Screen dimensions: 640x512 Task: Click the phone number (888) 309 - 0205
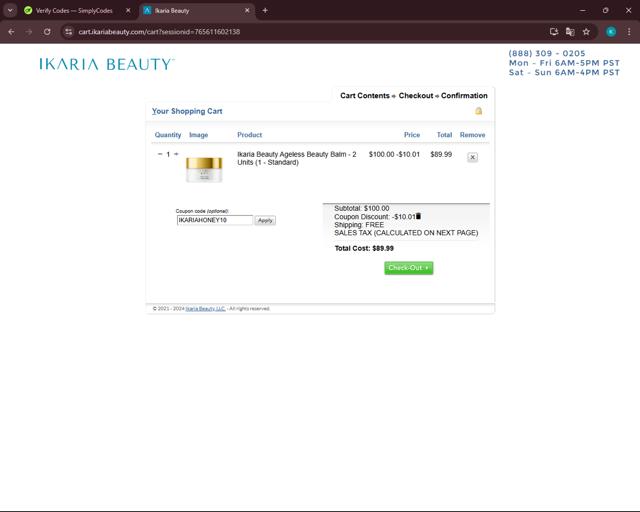click(x=547, y=53)
